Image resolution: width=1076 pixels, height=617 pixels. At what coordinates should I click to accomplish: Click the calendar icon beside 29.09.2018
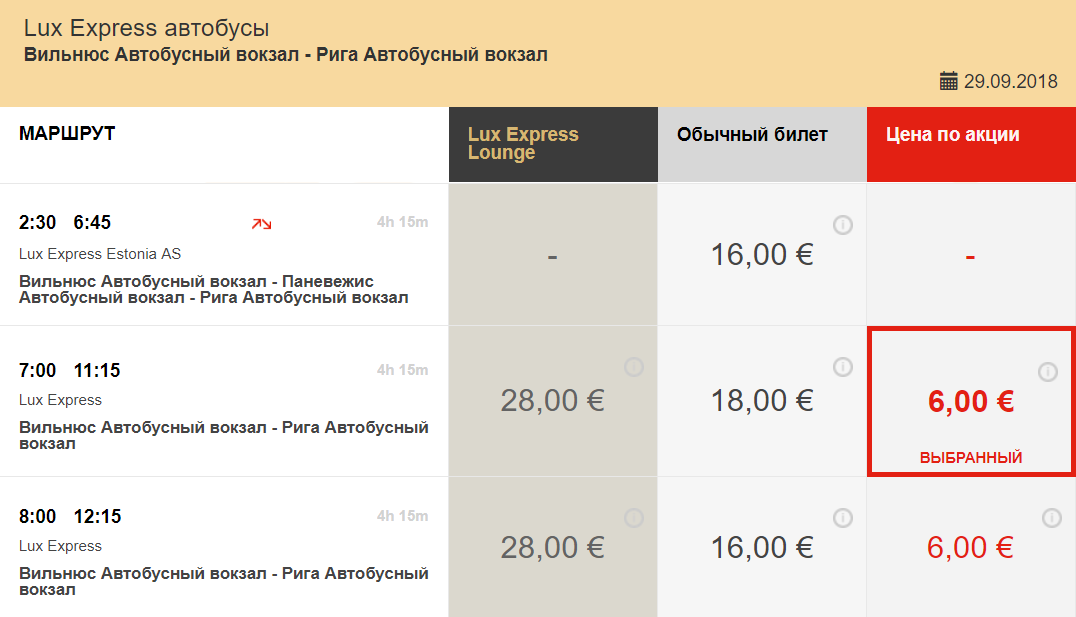click(x=949, y=81)
